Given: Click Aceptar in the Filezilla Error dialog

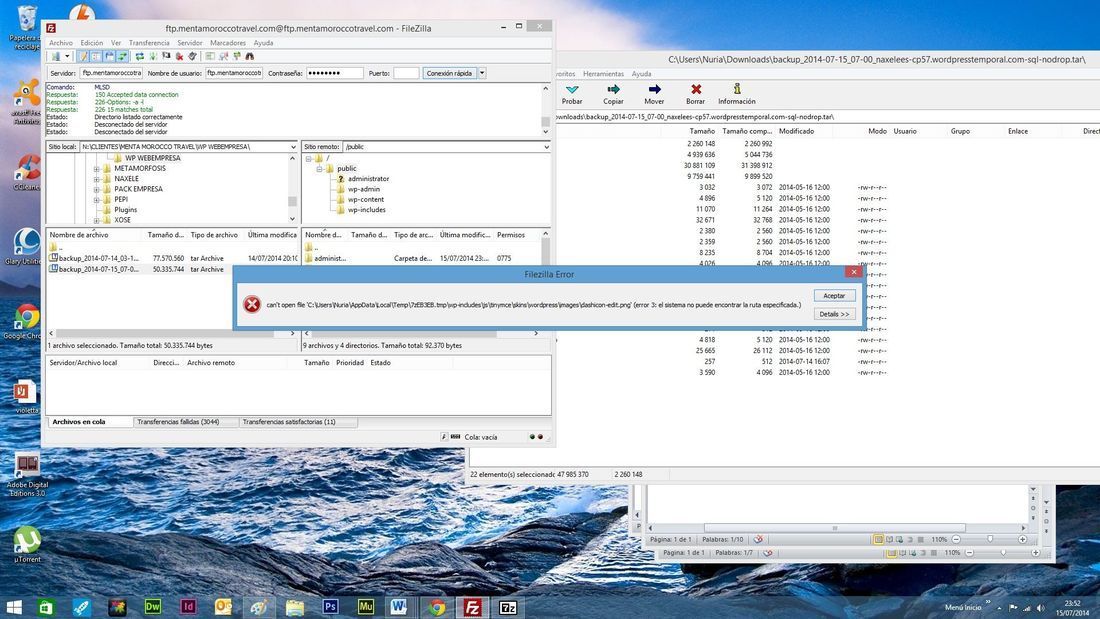Looking at the screenshot, I should pos(834,296).
